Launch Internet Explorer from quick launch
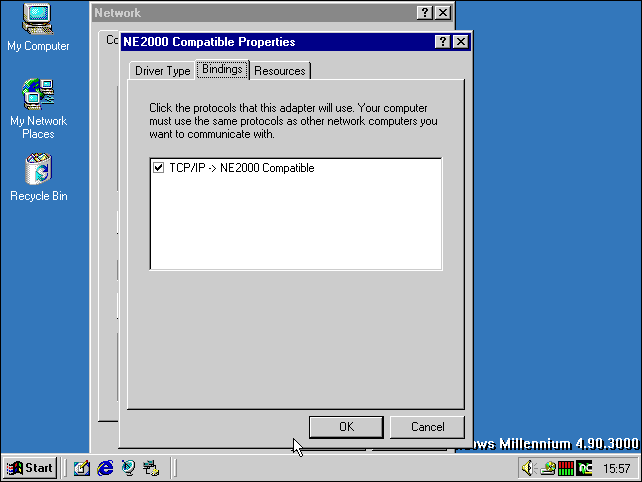The width and height of the screenshot is (642, 482). point(105,468)
